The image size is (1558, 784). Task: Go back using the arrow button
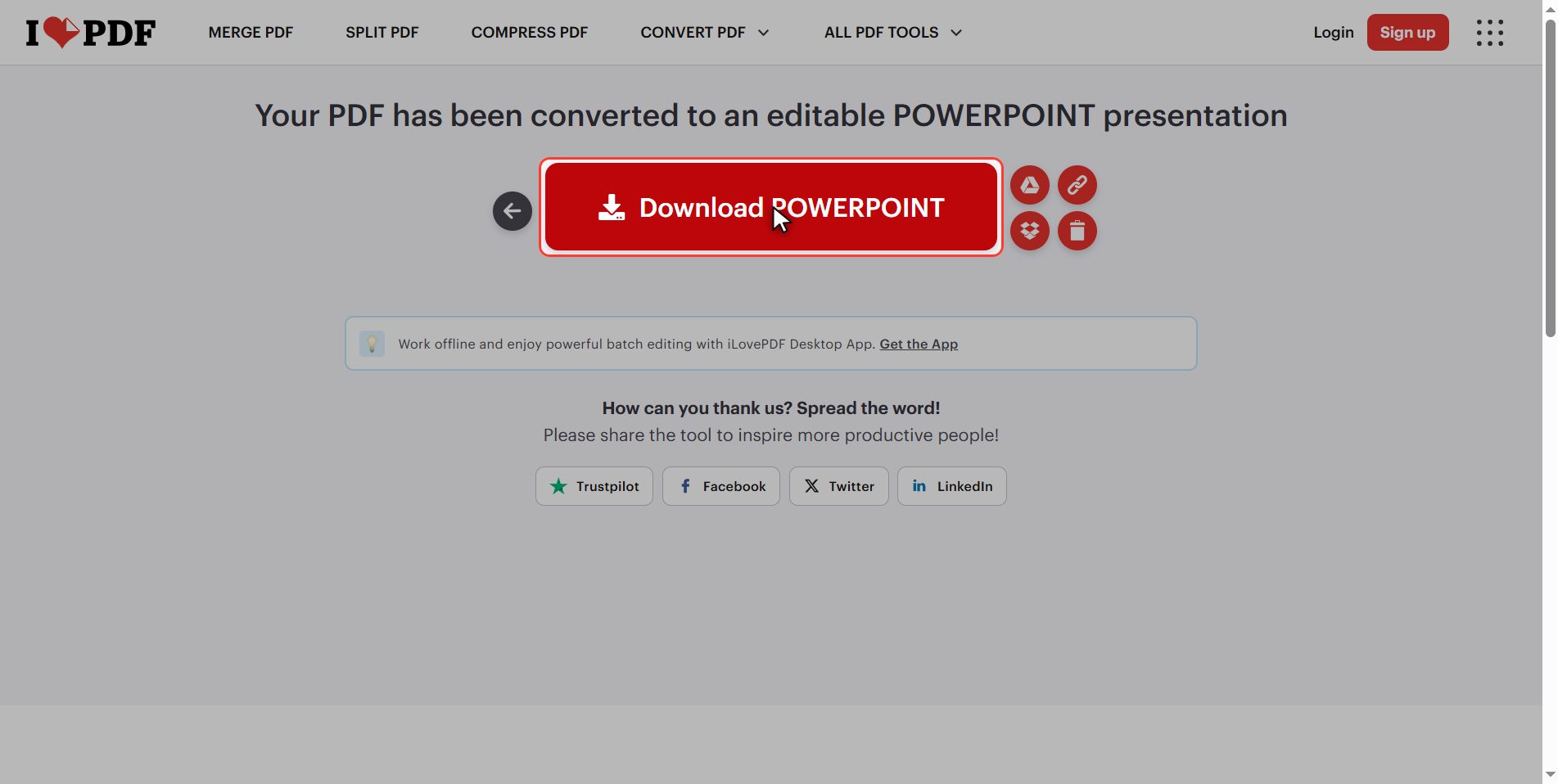pos(513,211)
